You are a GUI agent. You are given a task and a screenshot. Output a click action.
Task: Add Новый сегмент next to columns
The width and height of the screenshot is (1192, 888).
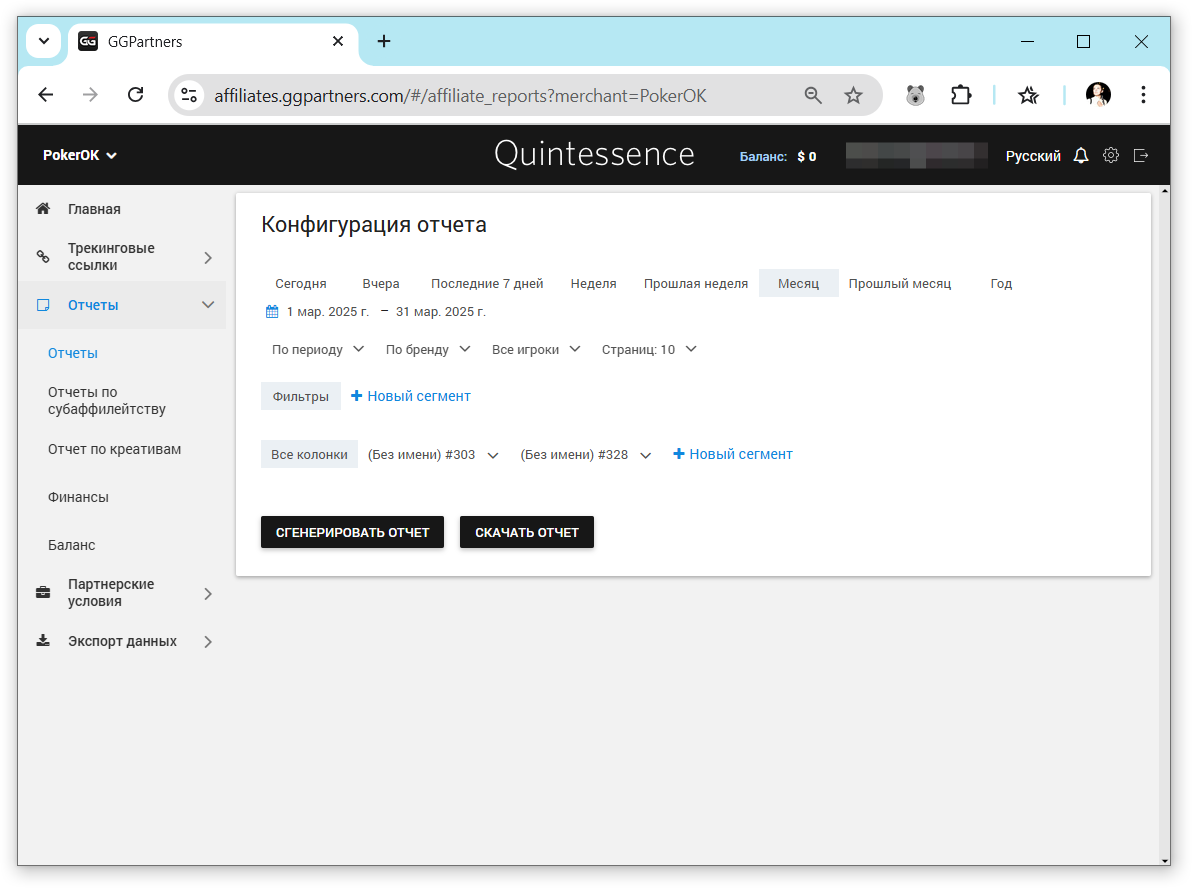coord(733,454)
